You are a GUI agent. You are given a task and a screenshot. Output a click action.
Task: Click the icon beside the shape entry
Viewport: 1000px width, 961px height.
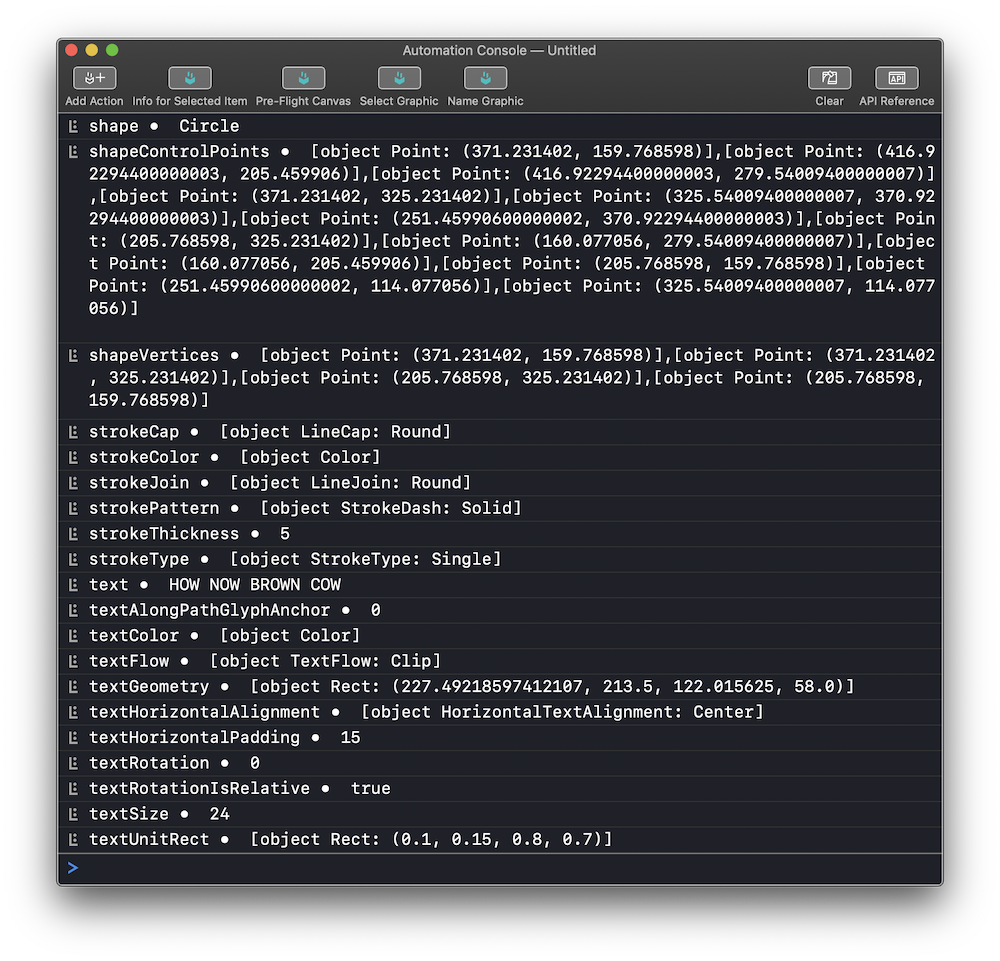point(73,127)
